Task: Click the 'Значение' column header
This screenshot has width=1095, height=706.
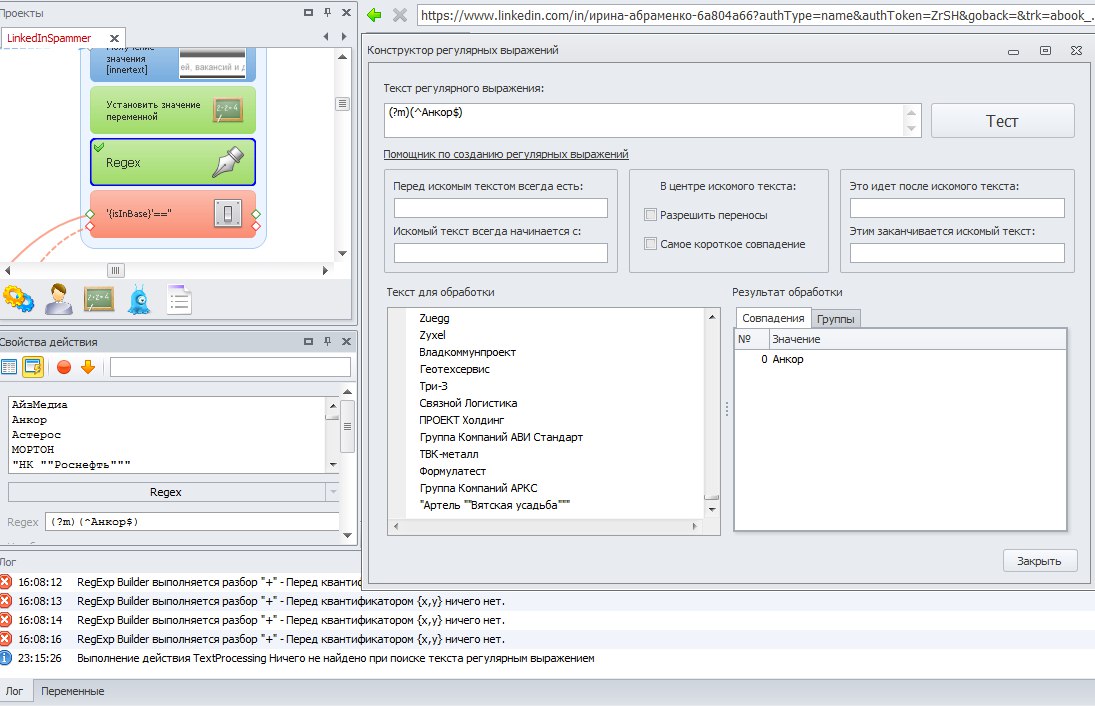Action: tap(918, 339)
